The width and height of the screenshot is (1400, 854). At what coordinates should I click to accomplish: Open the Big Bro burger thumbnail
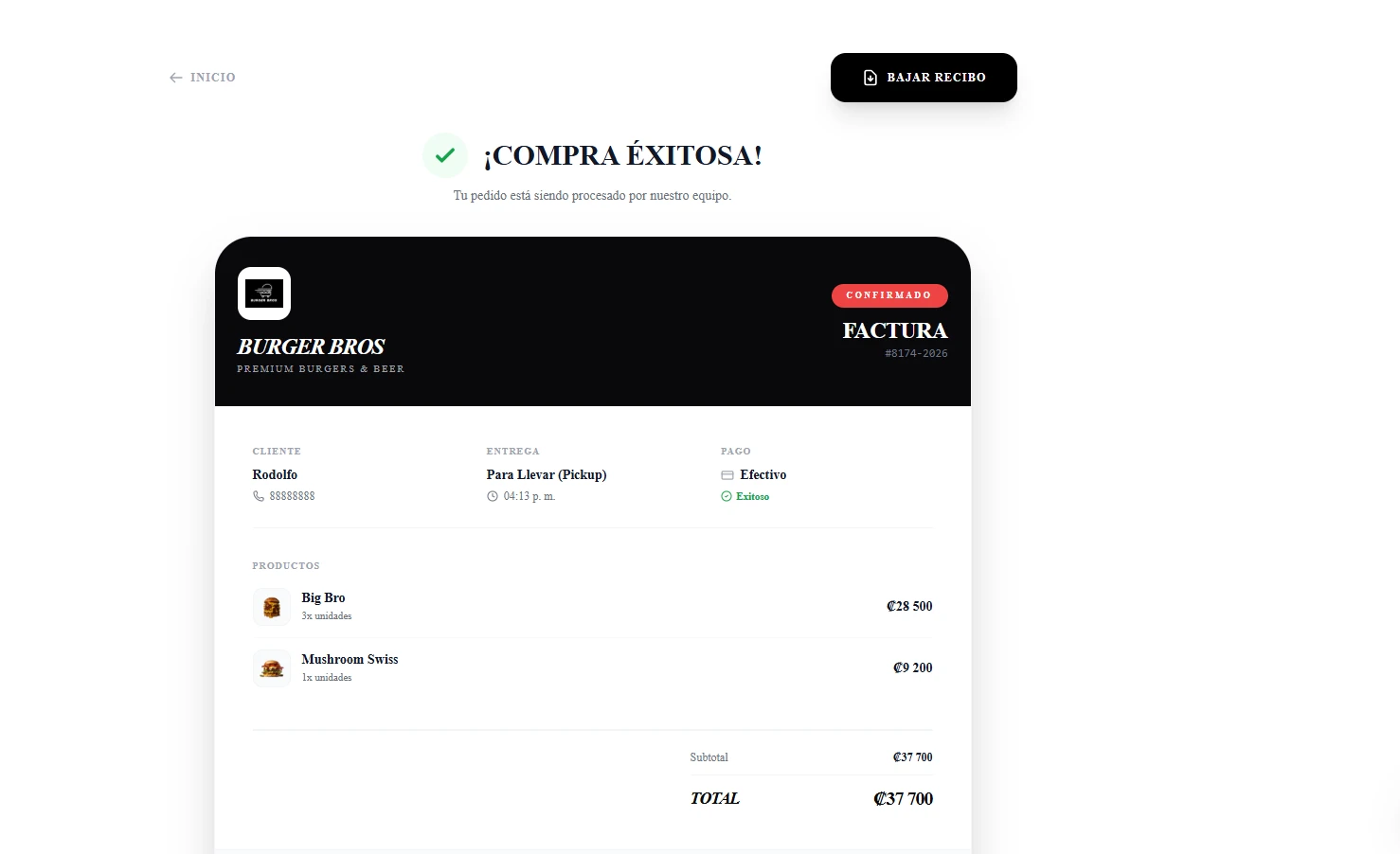(x=272, y=607)
